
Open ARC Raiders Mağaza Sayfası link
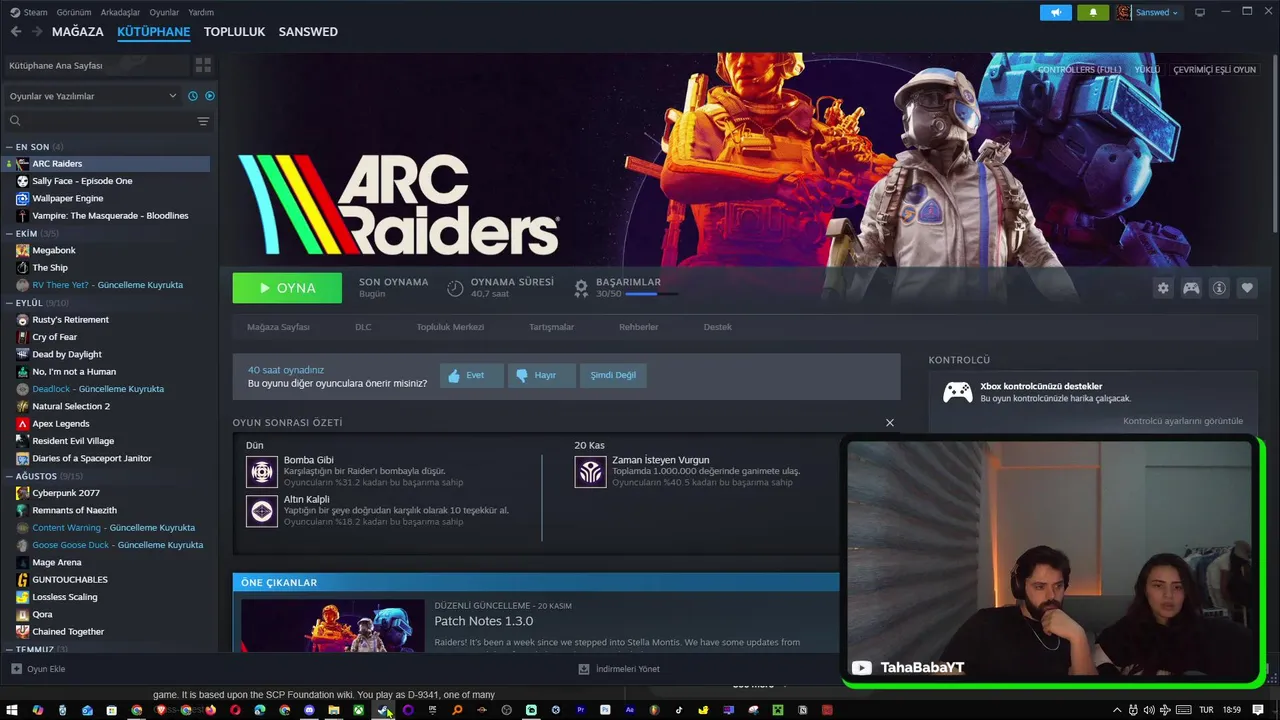click(278, 327)
